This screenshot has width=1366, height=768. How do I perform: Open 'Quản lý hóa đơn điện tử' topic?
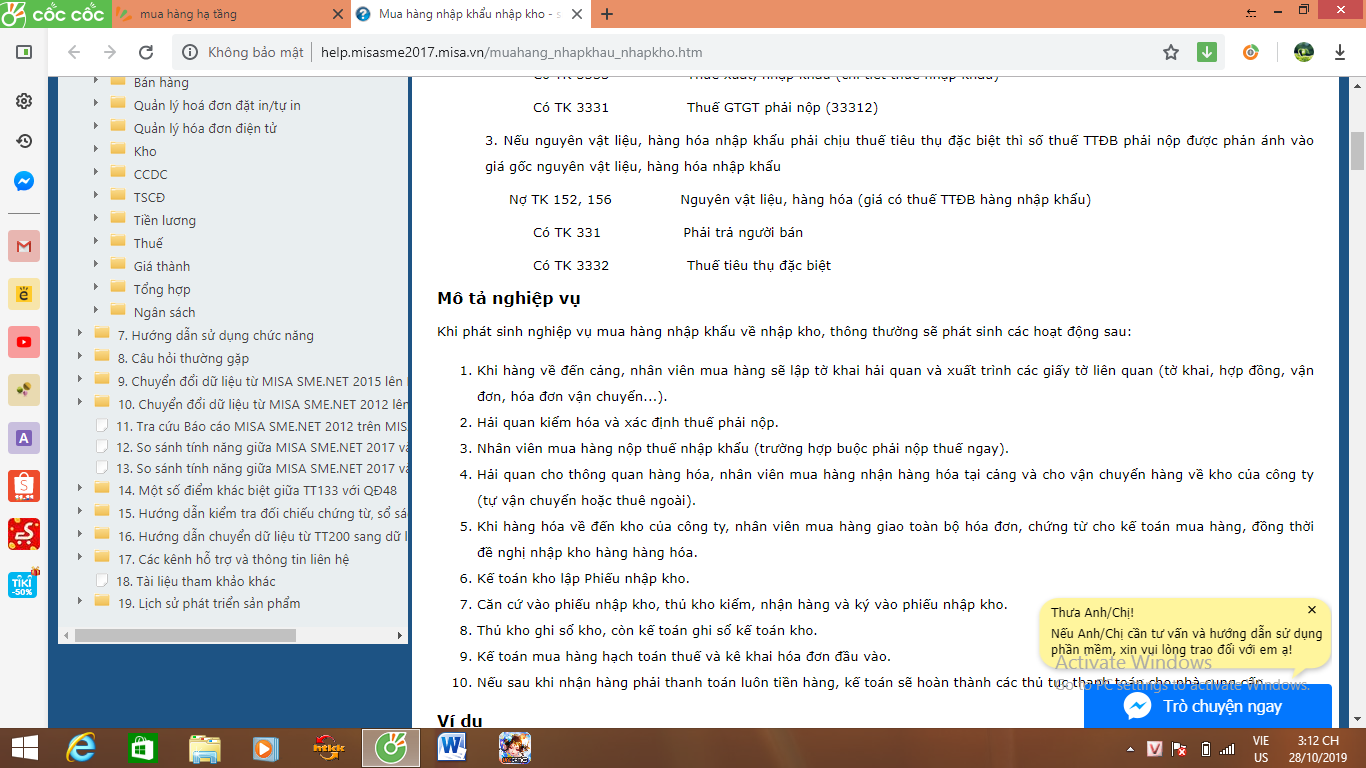[205, 128]
